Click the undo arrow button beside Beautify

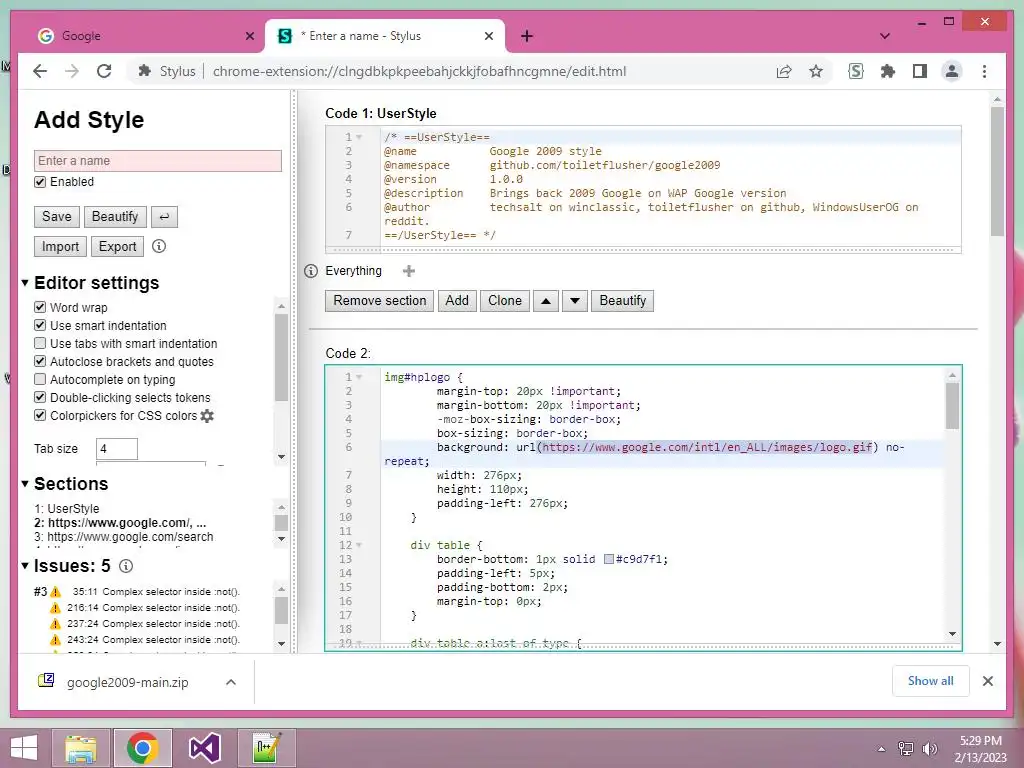tap(164, 217)
